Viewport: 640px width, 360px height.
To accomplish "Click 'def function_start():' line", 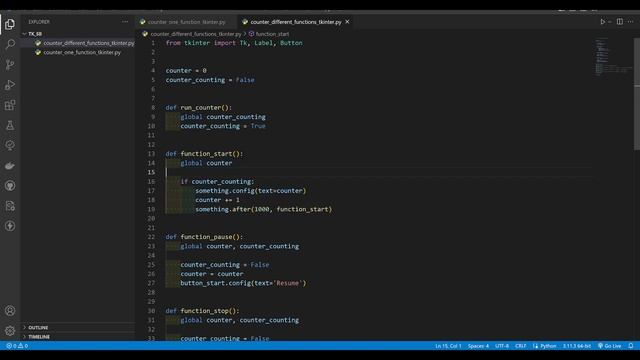I will coord(204,153).
